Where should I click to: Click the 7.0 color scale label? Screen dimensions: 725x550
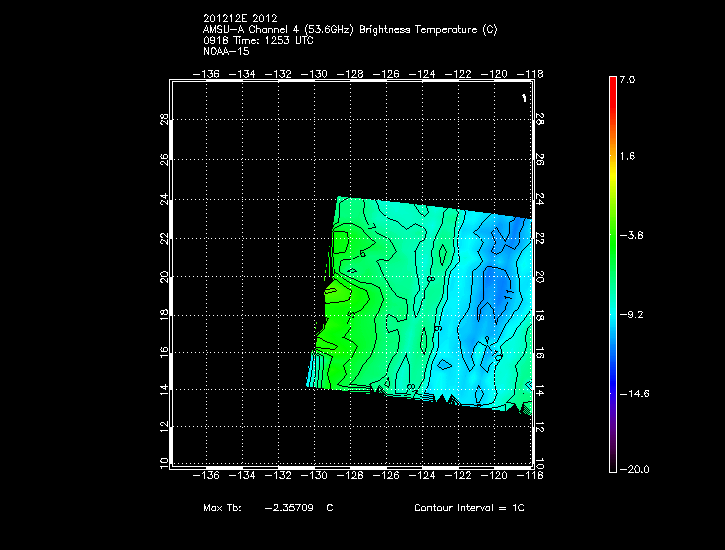coord(626,79)
